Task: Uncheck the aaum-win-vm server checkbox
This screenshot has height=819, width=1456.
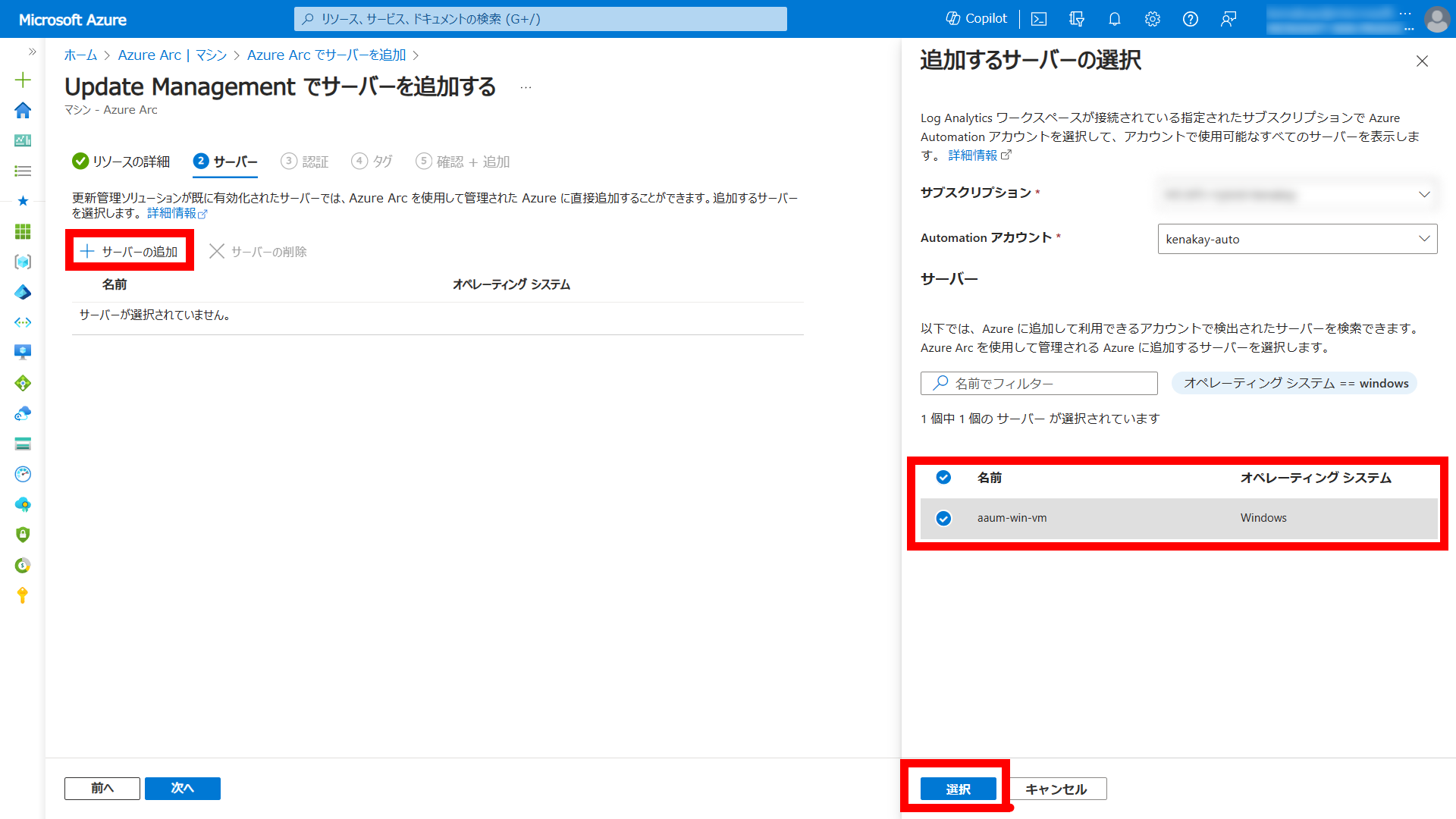Action: [943, 518]
